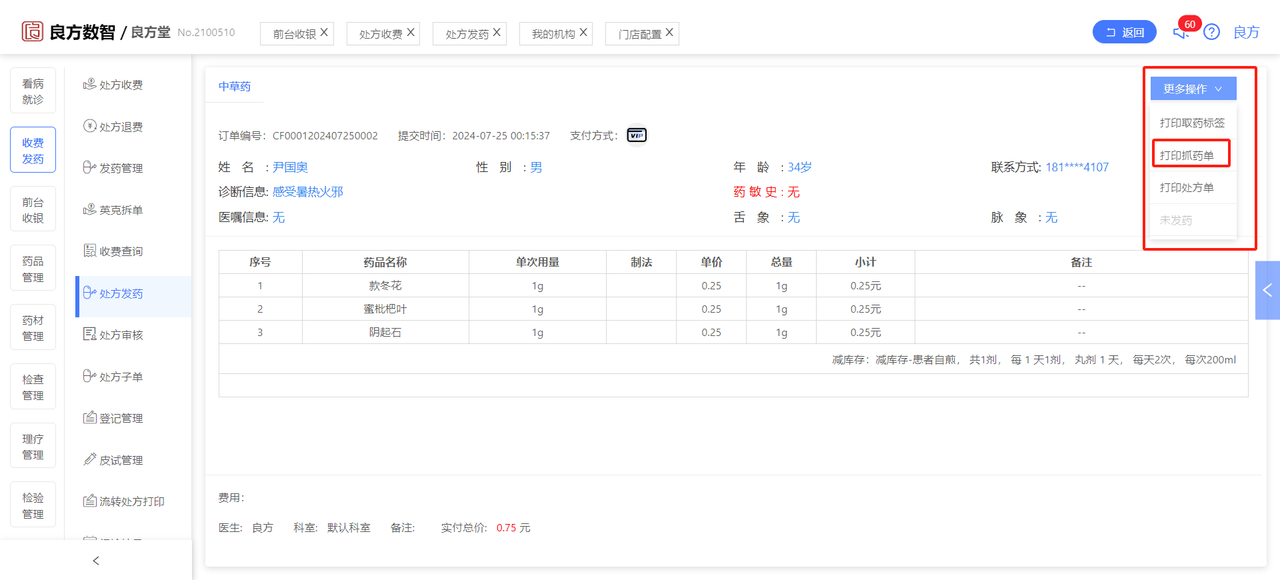Image resolution: width=1280 pixels, height=580 pixels.
Task: Click patient name 尹国奥
Action: point(290,167)
